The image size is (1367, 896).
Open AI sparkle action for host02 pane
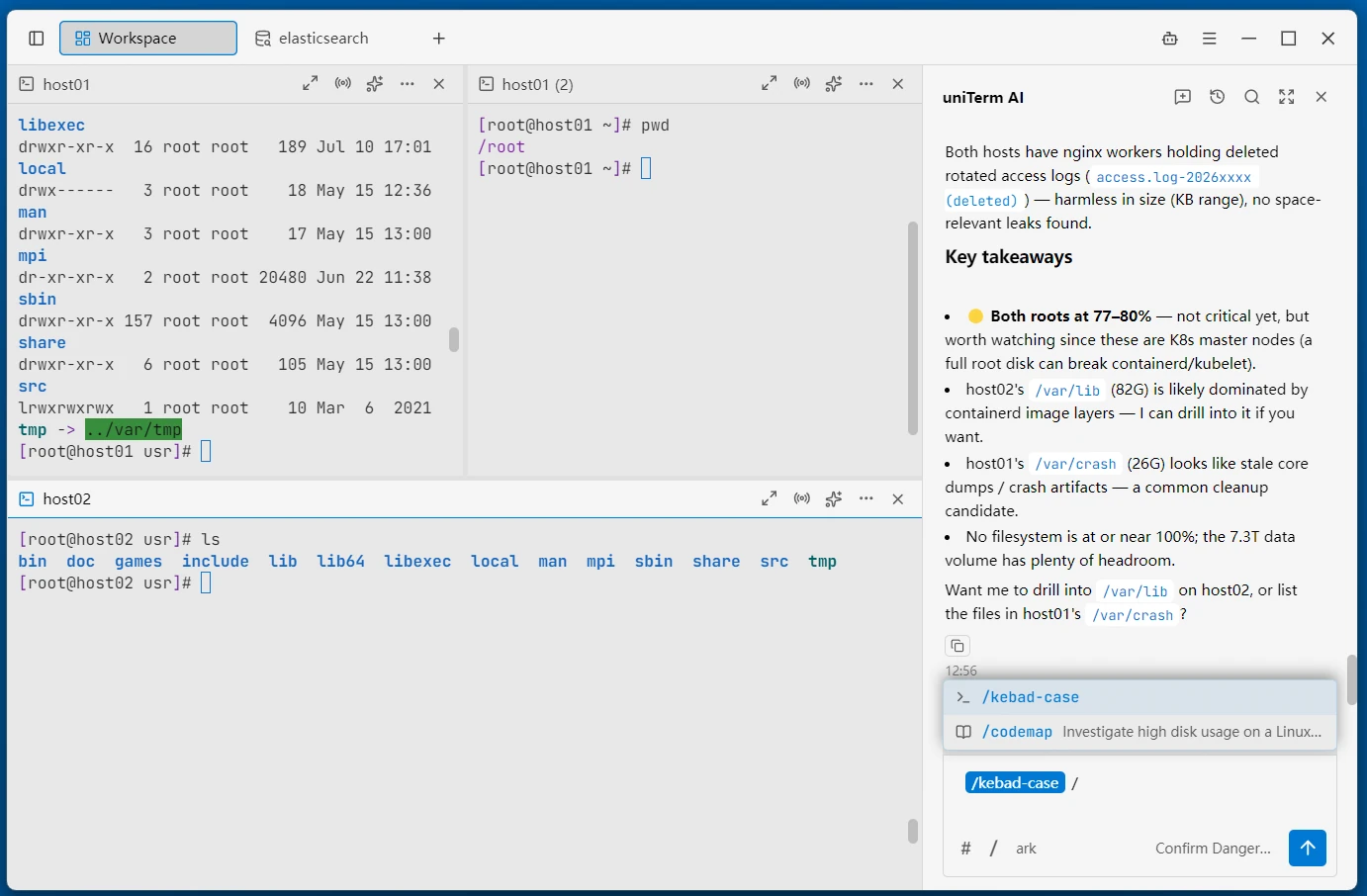[x=834, y=498]
